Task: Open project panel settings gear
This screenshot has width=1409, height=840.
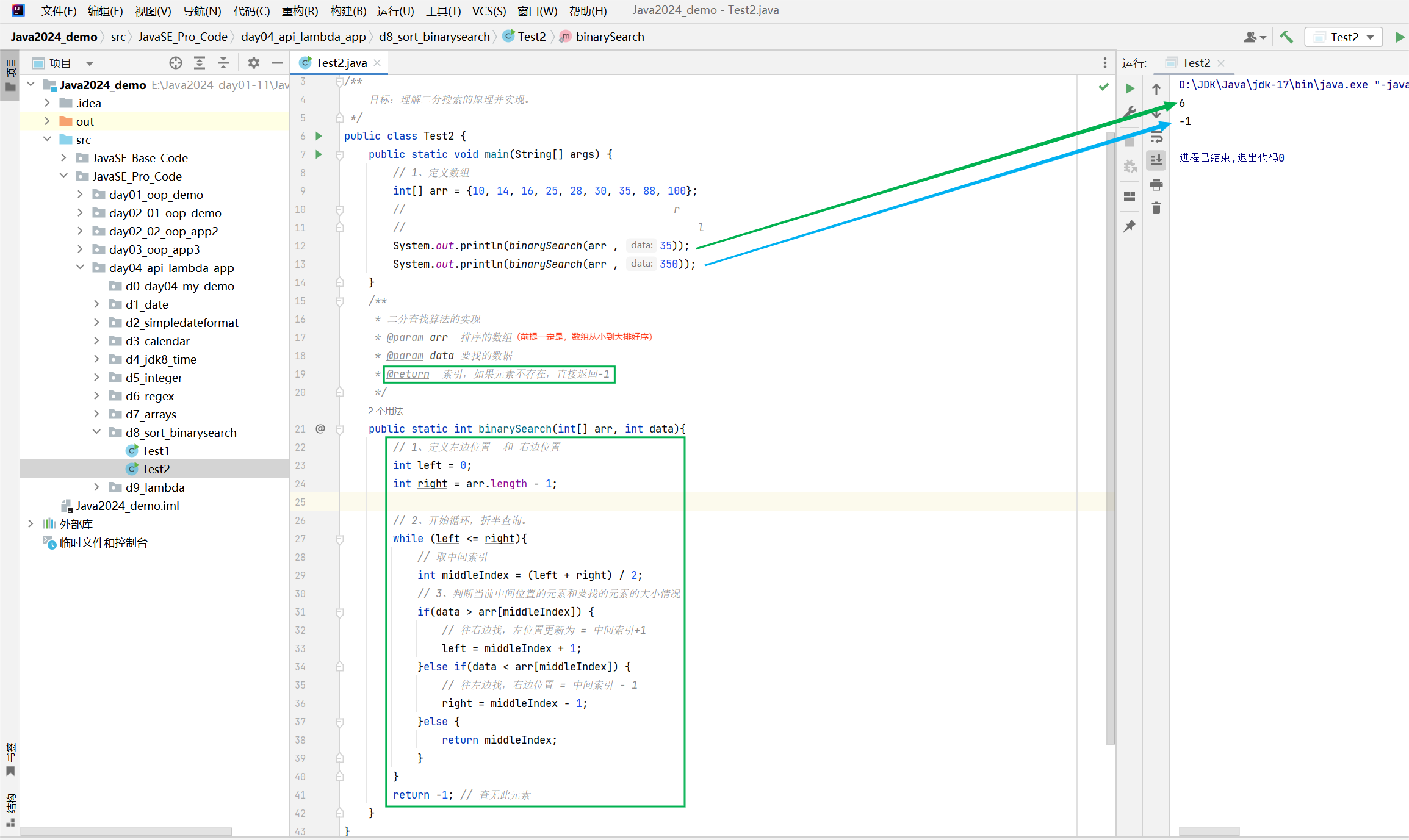Action: (x=254, y=63)
